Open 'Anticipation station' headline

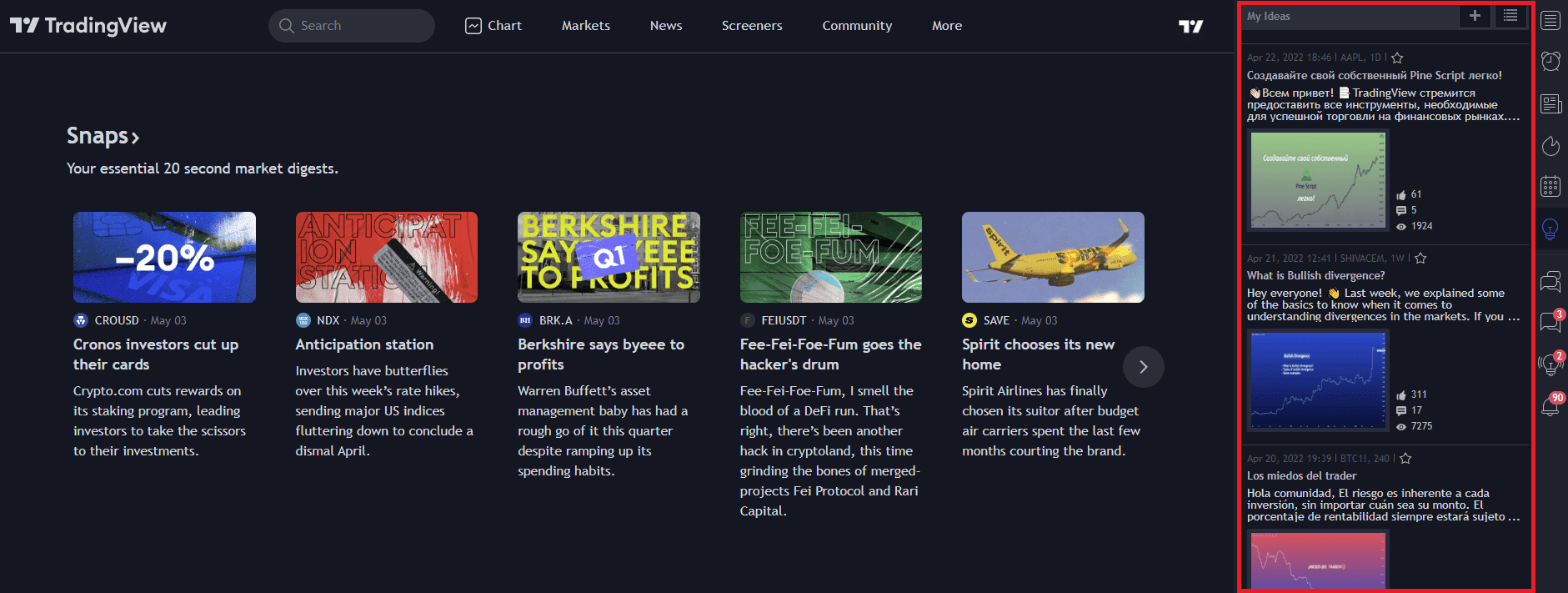[x=364, y=344]
